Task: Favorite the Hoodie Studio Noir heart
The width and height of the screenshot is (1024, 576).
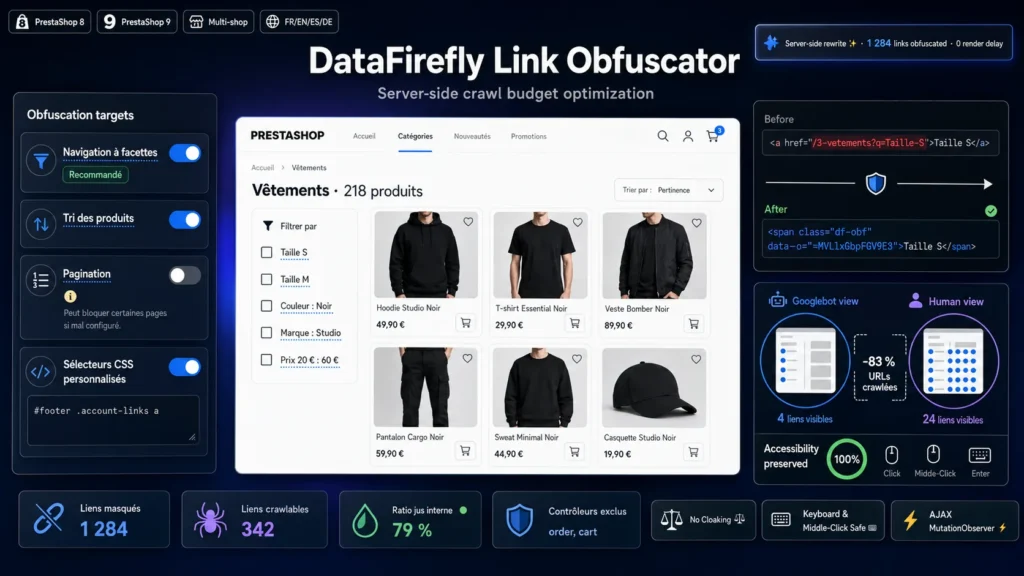Action: point(468,222)
